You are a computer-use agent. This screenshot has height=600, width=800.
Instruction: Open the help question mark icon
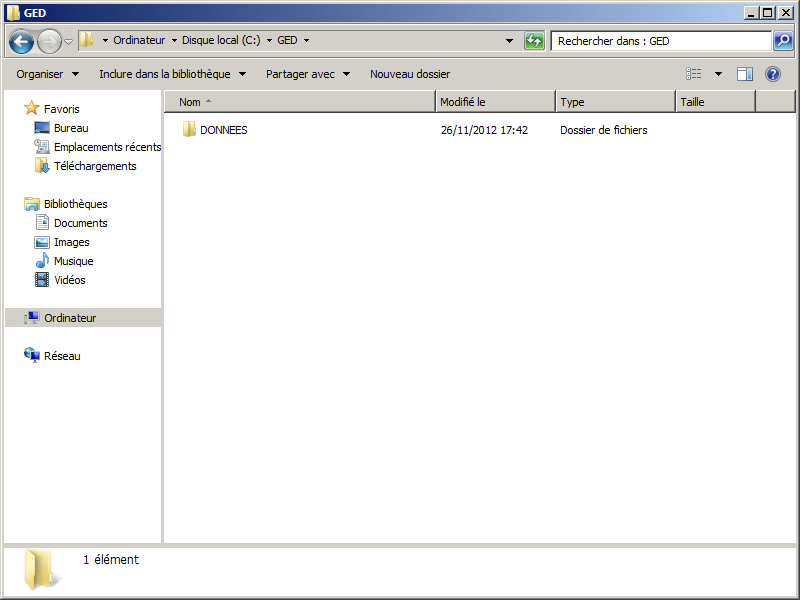coord(773,74)
